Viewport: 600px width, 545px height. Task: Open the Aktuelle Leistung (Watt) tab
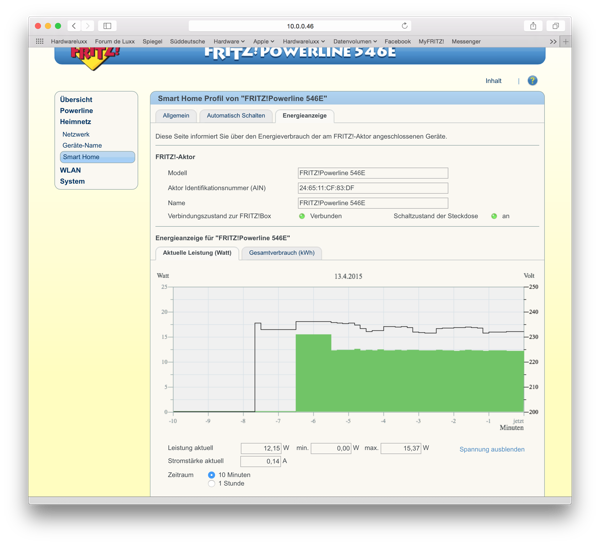(x=197, y=253)
